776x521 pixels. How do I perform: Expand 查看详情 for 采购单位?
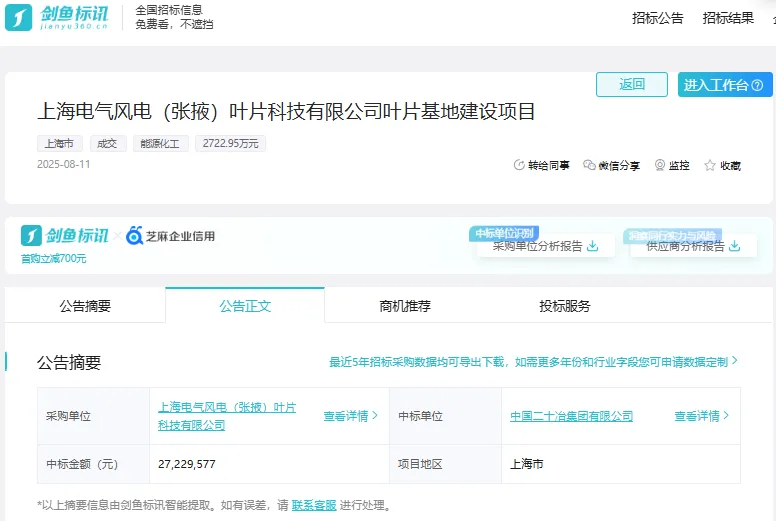click(350, 416)
